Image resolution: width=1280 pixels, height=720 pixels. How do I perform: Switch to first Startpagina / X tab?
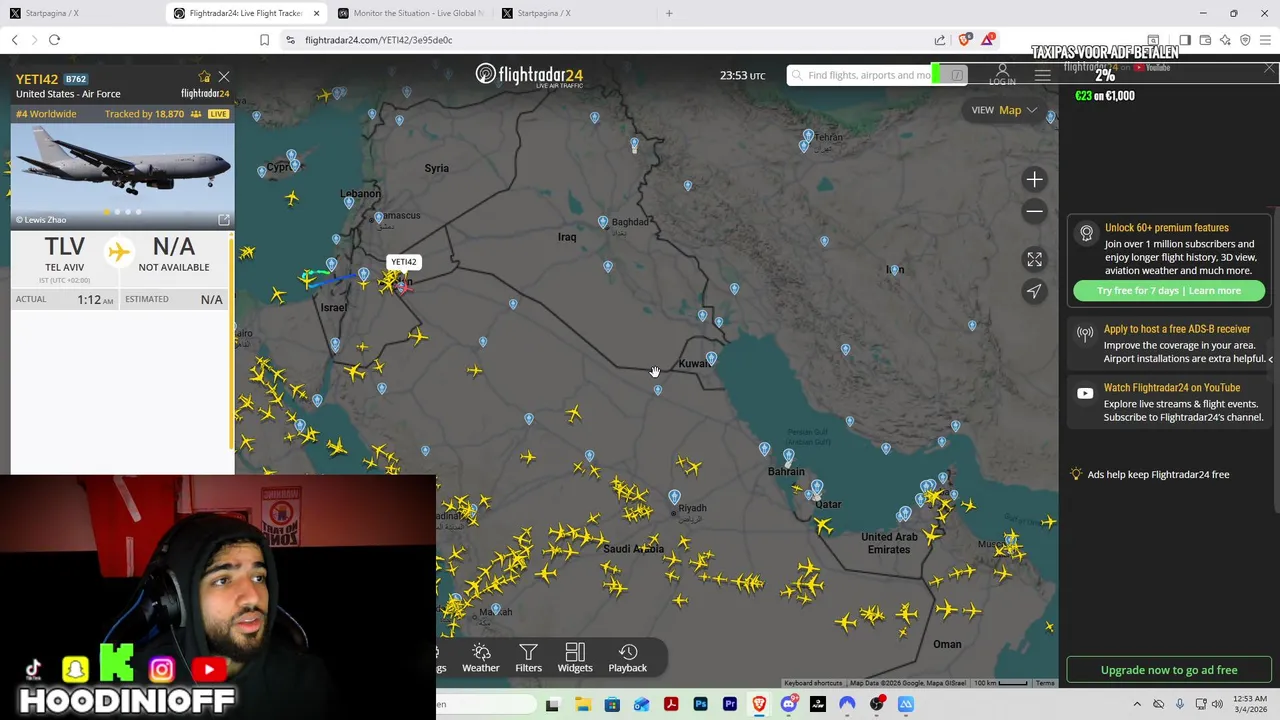80,13
